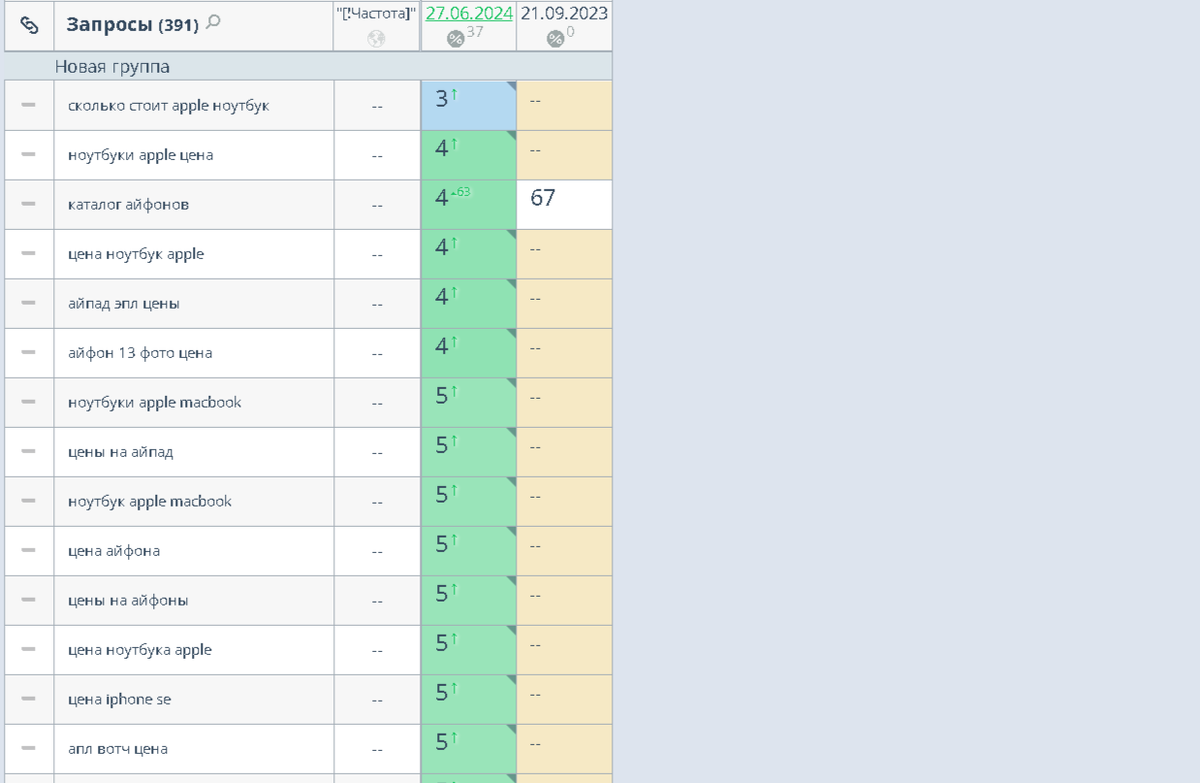Select query 'ноутбук apple macbook'
Screen dimensions: 1200x783
150,501
